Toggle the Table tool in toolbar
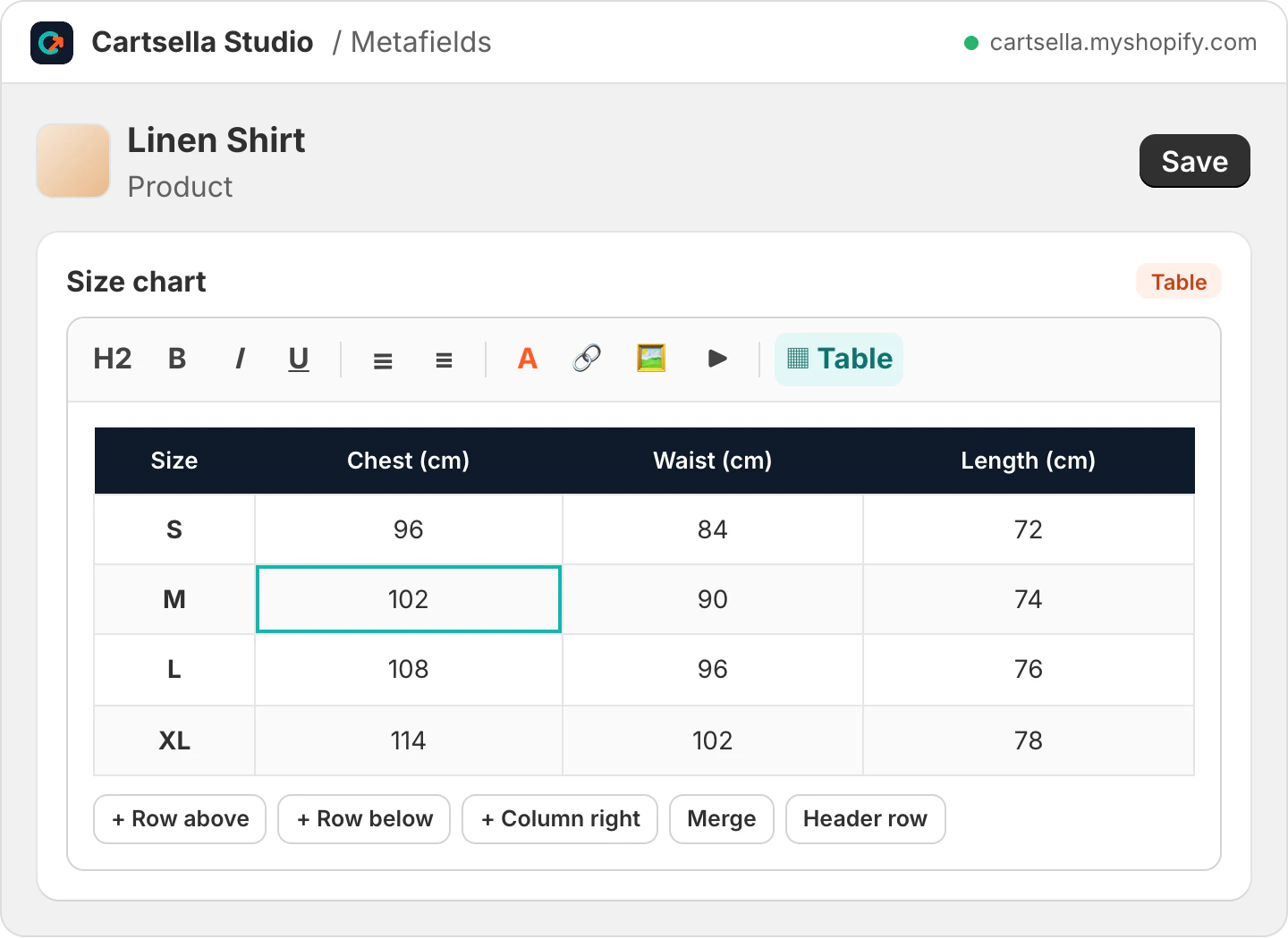This screenshot has width=1288, height=939. coord(839,359)
